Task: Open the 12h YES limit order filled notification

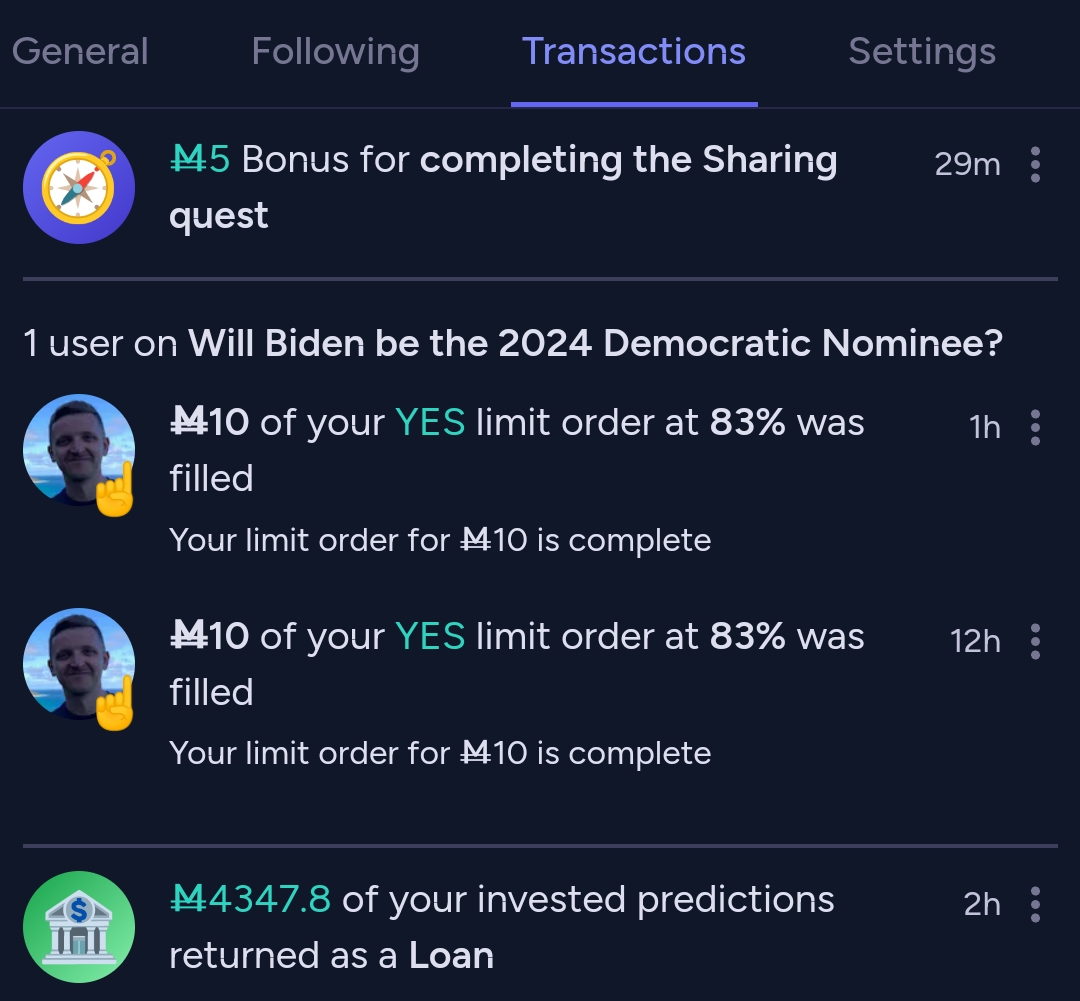Action: pyautogui.click(x=517, y=692)
